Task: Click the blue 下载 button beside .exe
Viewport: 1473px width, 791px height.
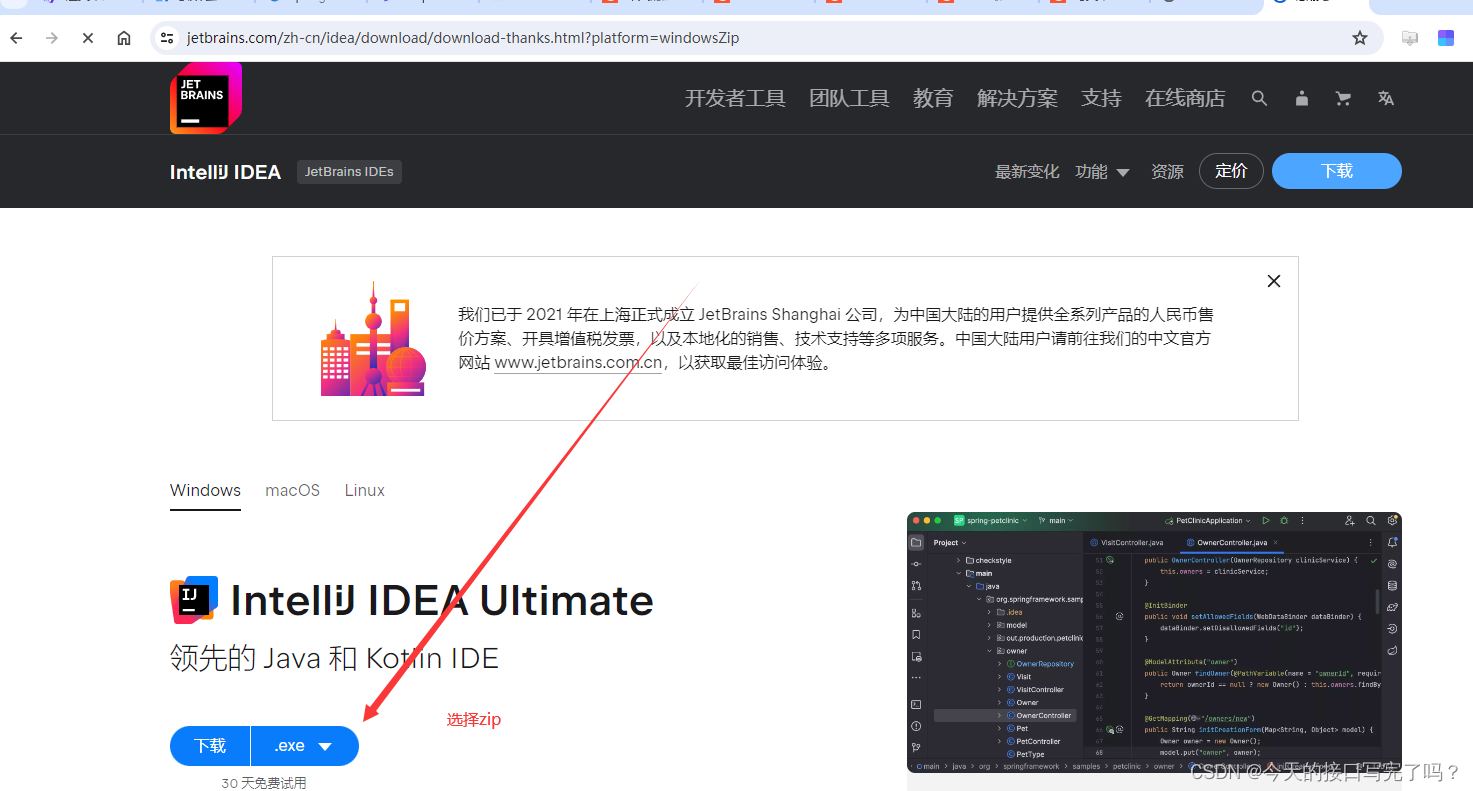Action: [x=210, y=746]
